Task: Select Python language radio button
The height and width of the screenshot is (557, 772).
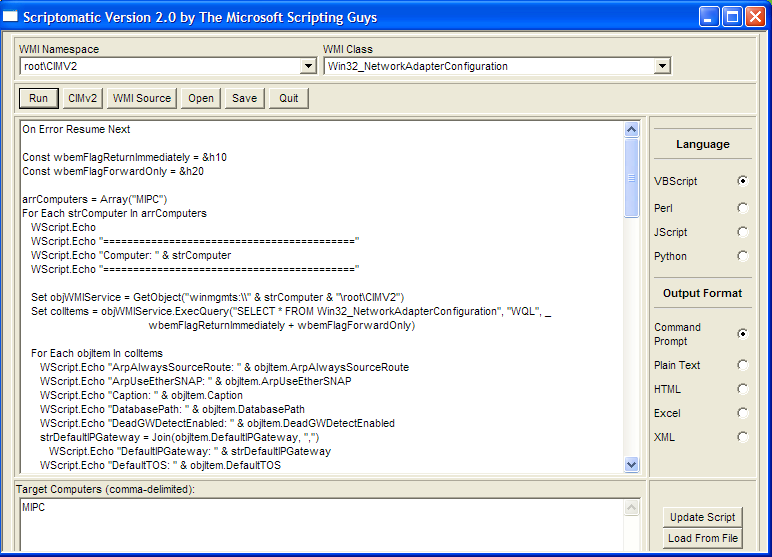Action: [742, 256]
